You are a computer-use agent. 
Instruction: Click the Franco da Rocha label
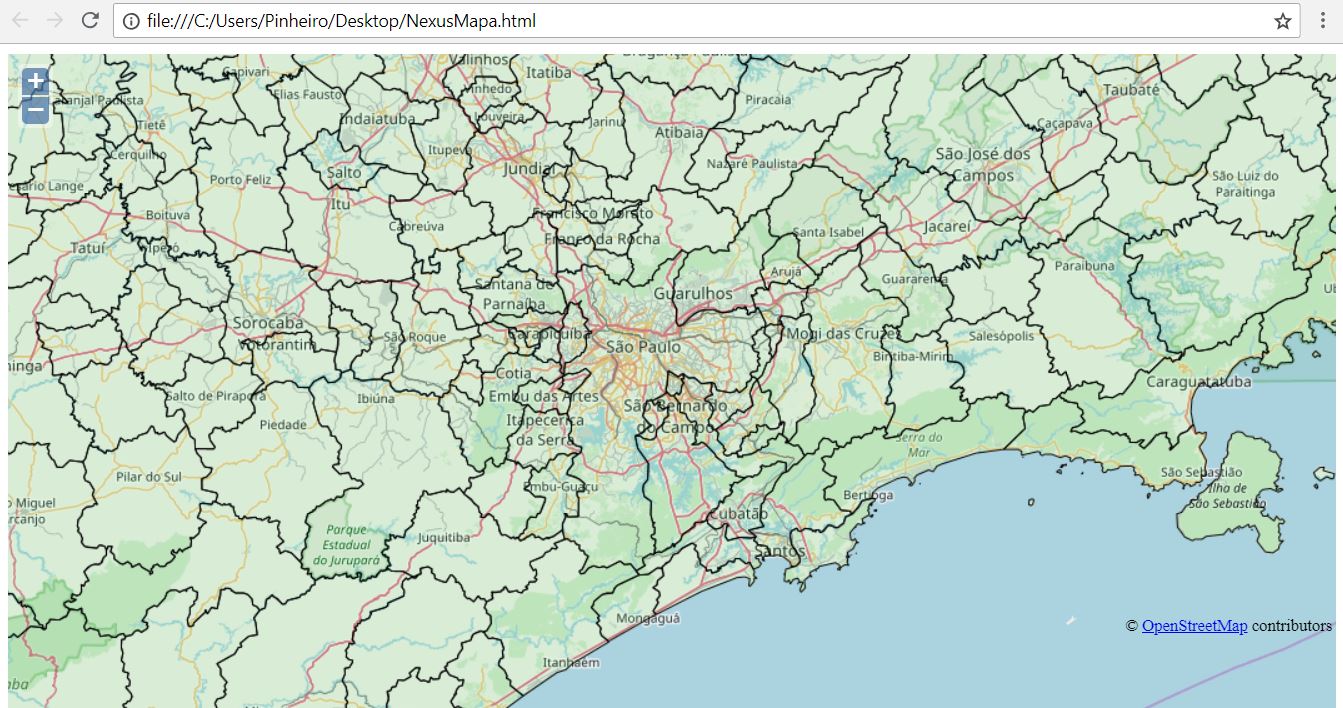[x=602, y=239]
